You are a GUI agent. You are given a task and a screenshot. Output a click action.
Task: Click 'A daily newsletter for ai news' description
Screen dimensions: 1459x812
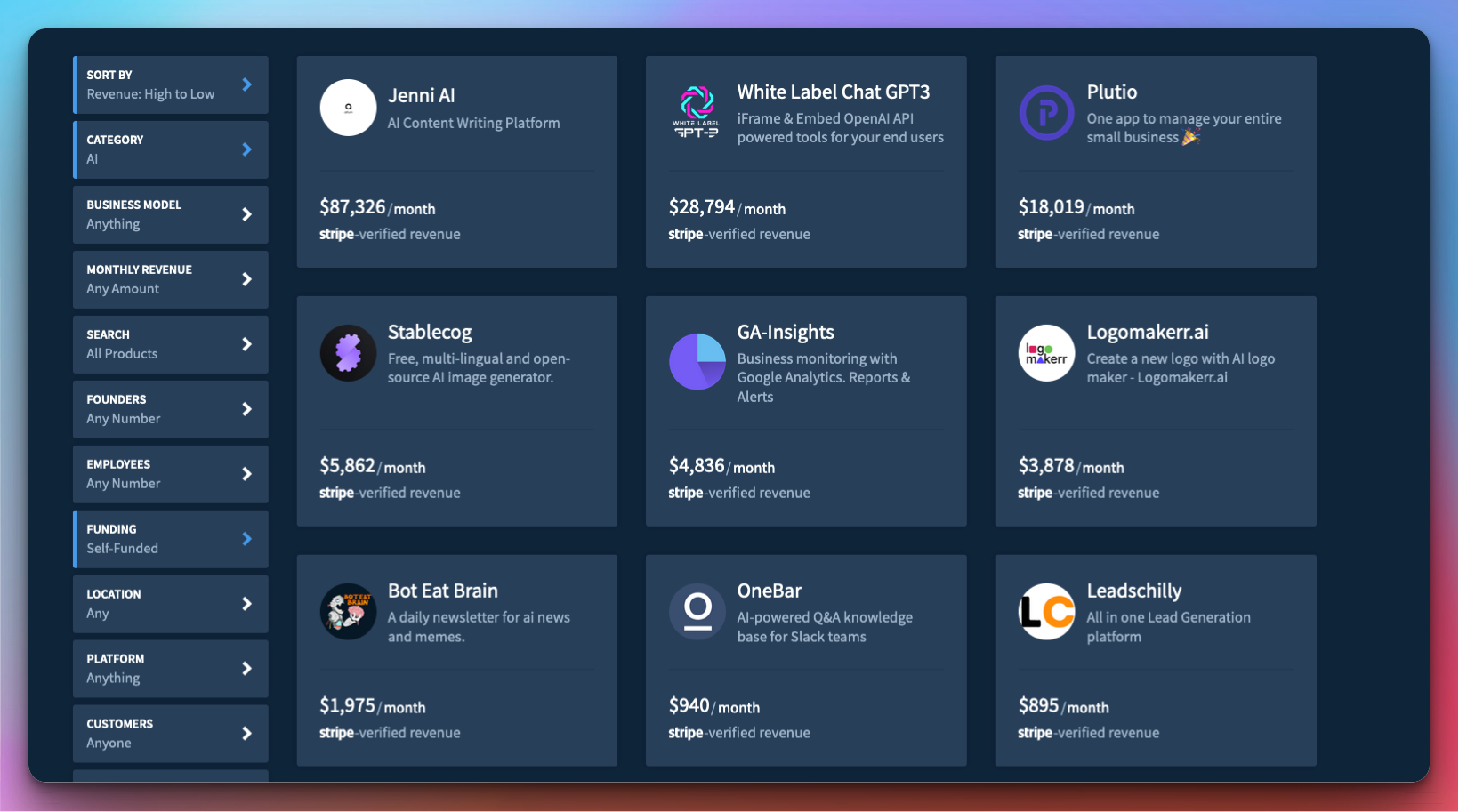479,627
